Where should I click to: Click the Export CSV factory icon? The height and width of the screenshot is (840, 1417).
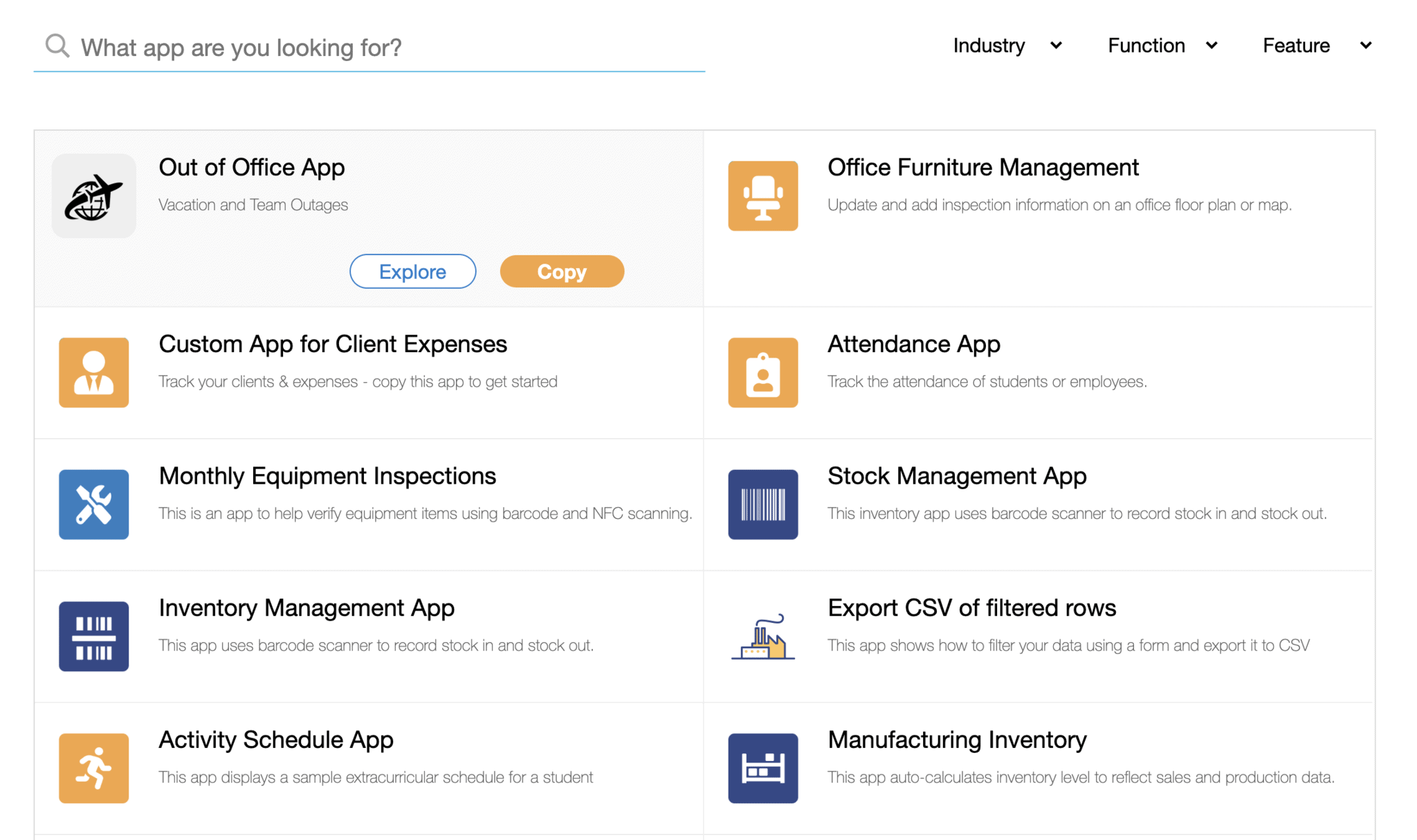tap(762, 636)
